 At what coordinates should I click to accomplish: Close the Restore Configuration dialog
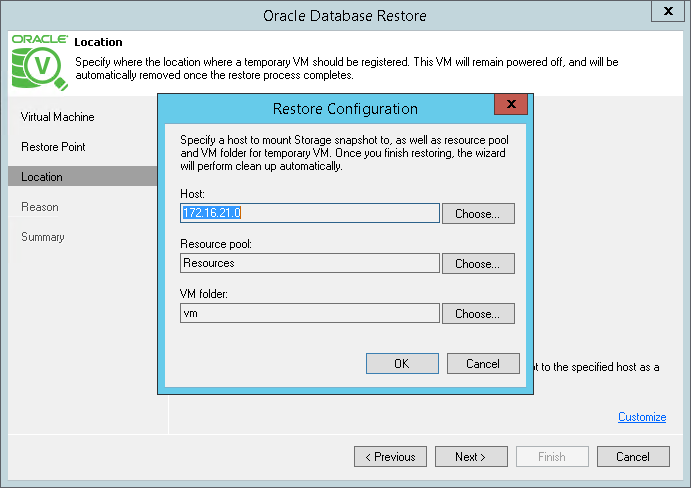click(511, 105)
